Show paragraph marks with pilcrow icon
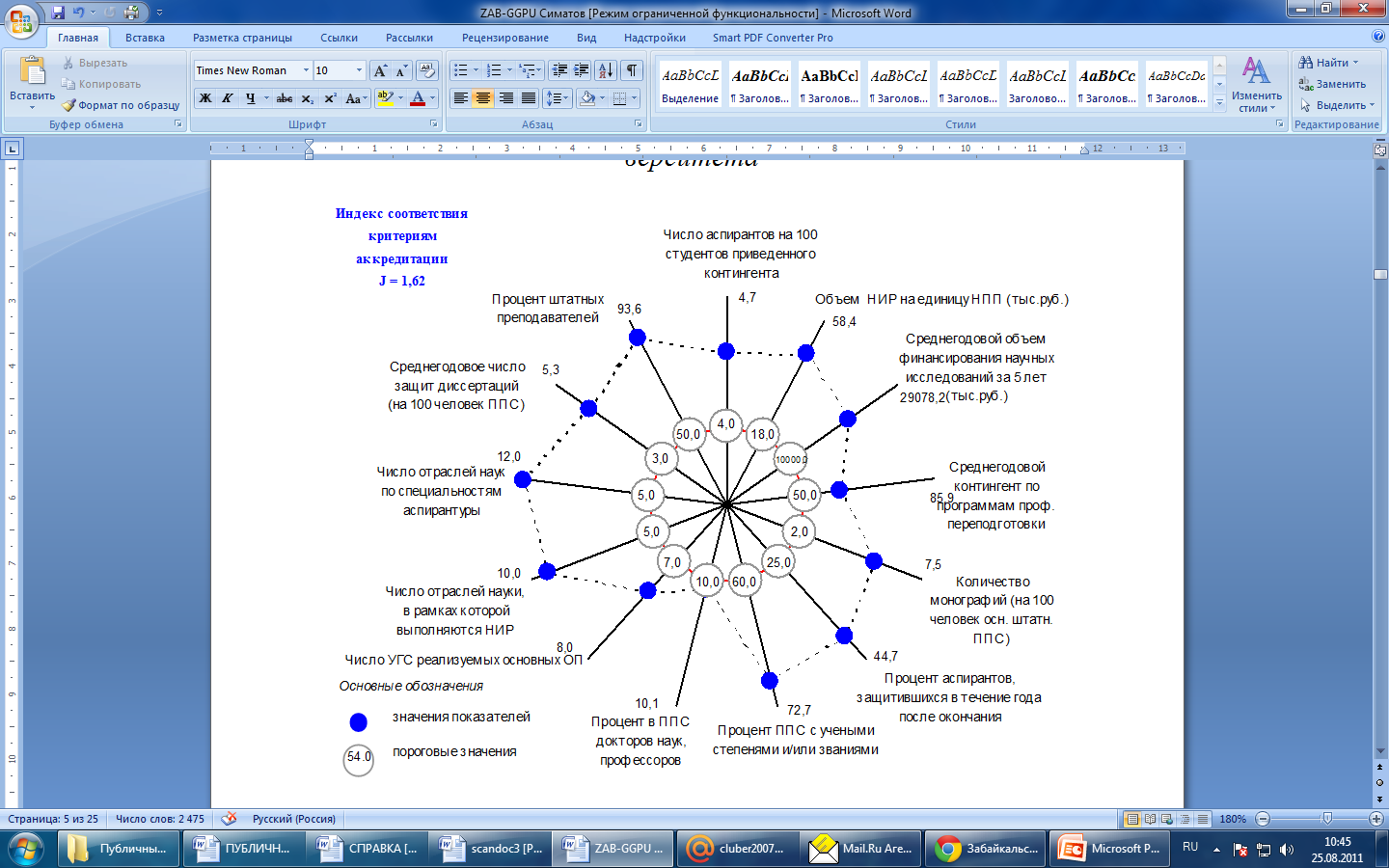 pos(632,70)
